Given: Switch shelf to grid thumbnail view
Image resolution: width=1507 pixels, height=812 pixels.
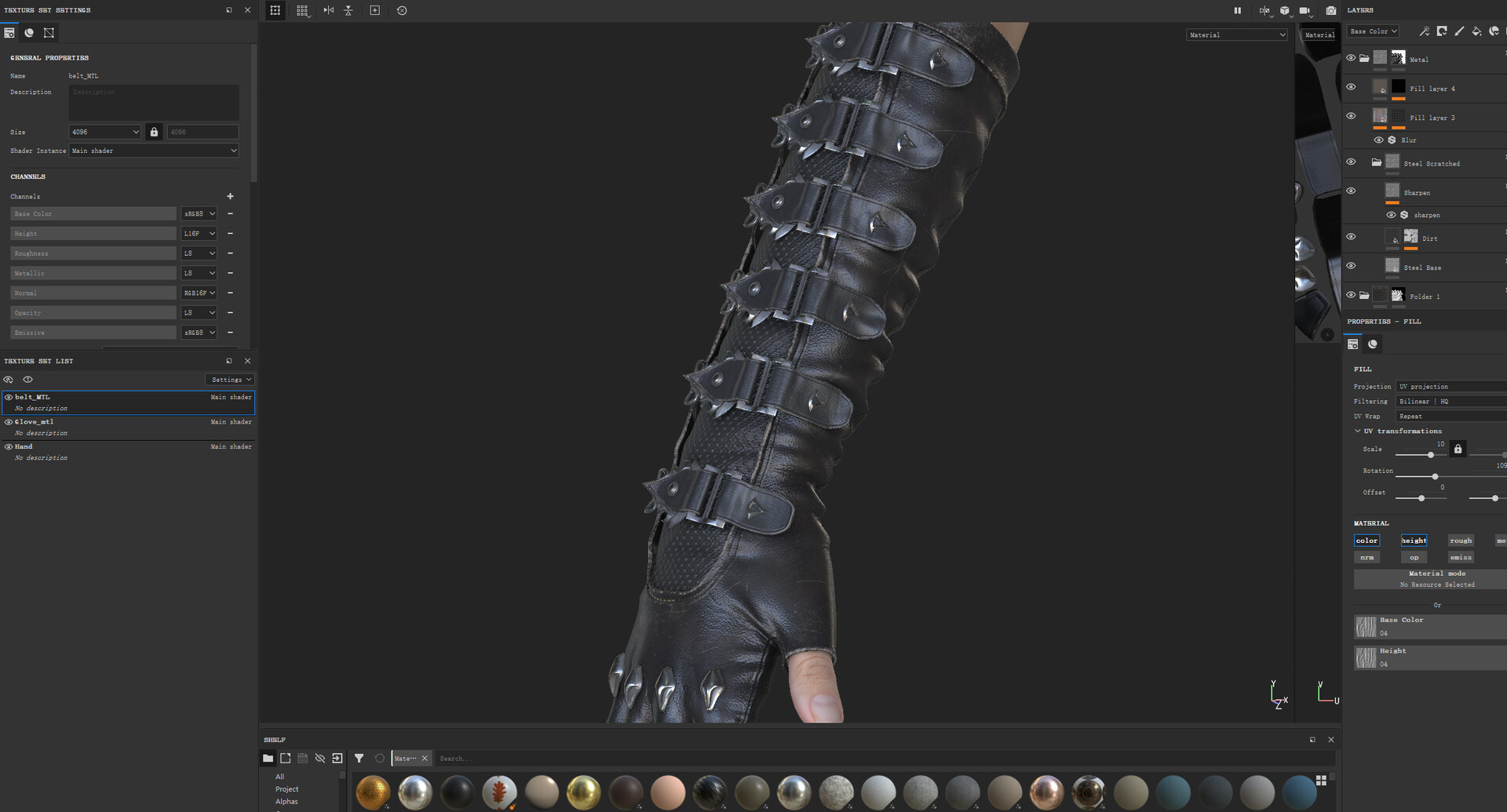Looking at the screenshot, I should (1321, 780).
